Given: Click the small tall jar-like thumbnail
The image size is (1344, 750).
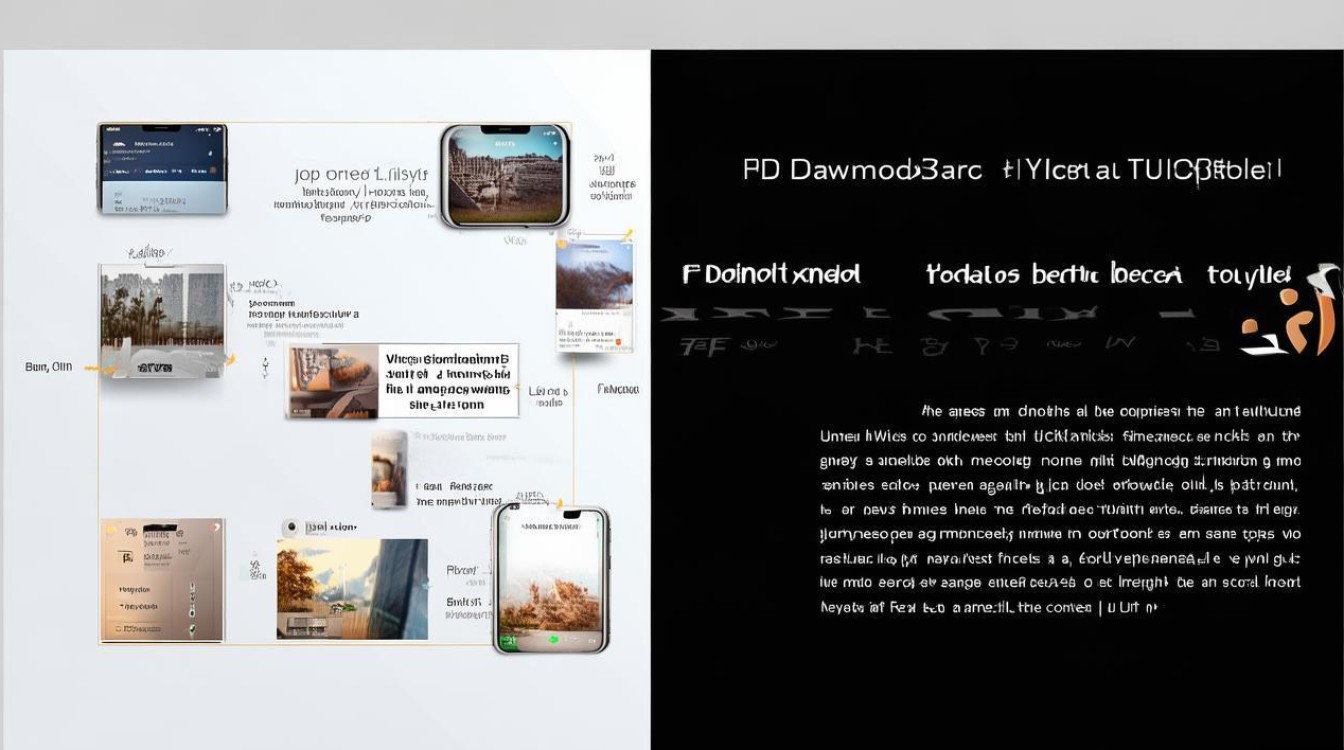Looking at the screenshot, I should [388, 470].
